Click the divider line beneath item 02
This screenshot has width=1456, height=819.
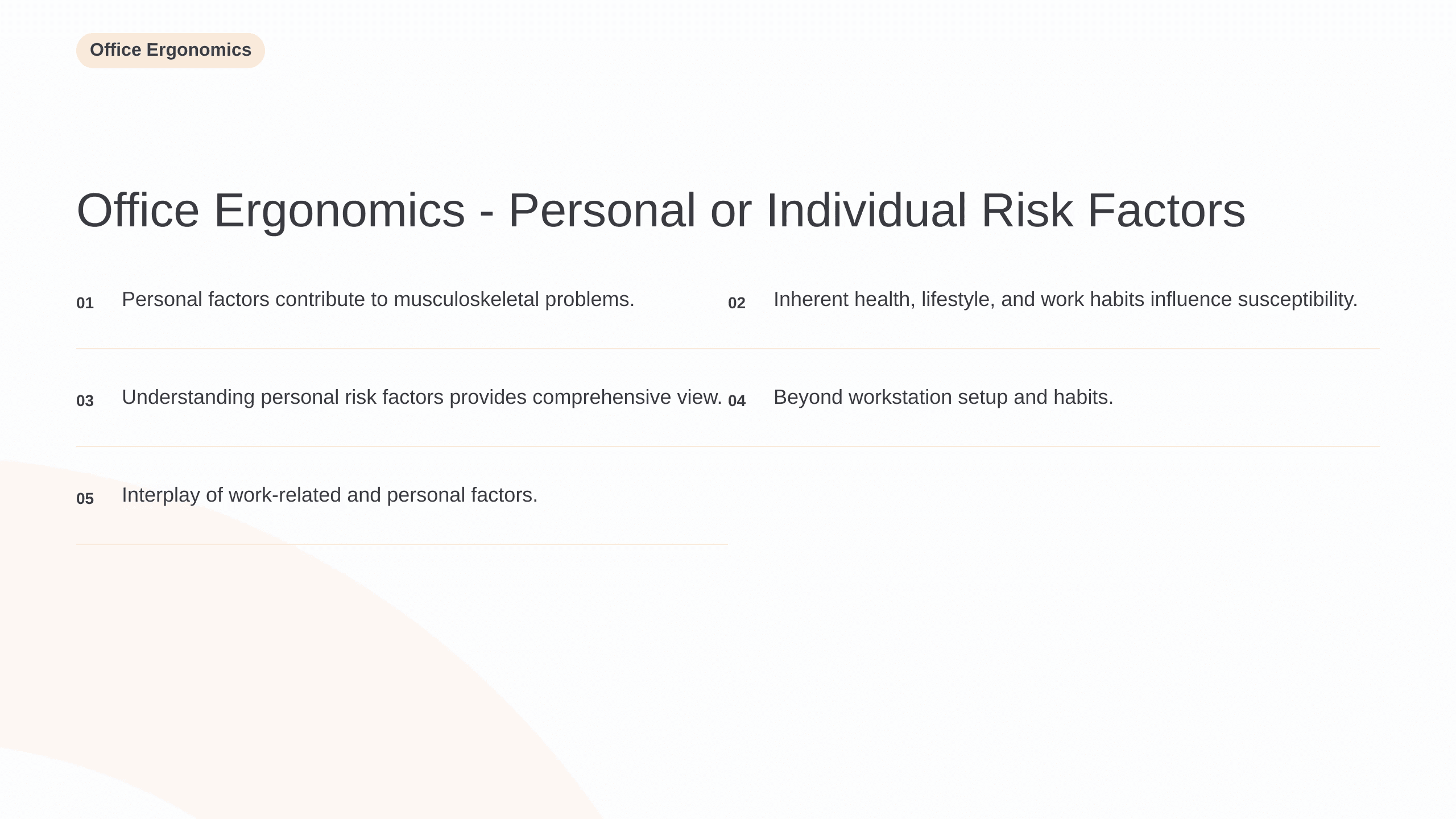(1054, 349)
